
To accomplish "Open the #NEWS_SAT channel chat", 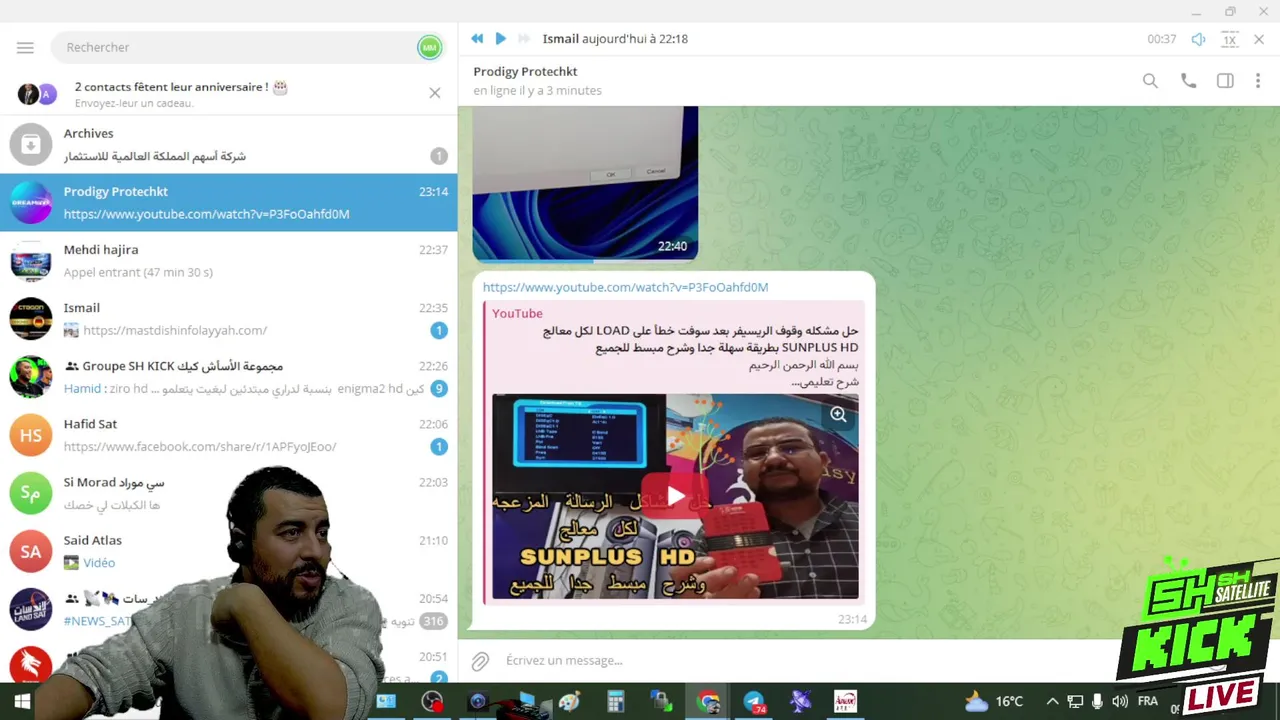I will (x=228, y=609).
